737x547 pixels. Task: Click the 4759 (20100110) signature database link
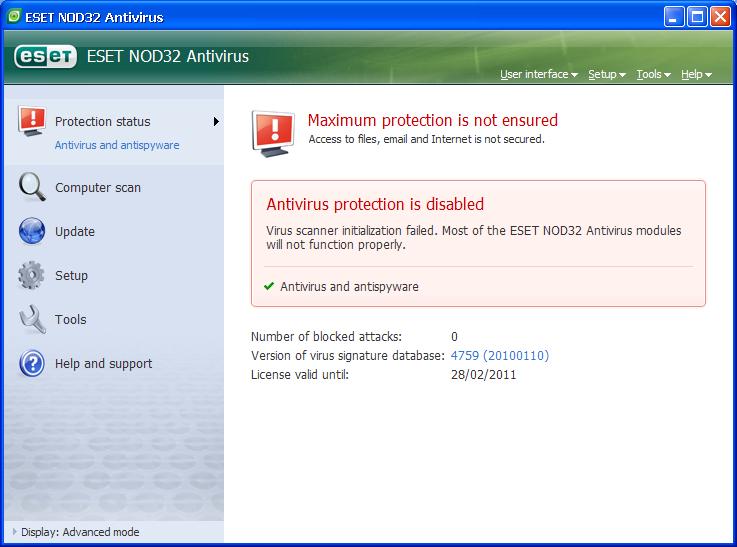pos(500,356)
